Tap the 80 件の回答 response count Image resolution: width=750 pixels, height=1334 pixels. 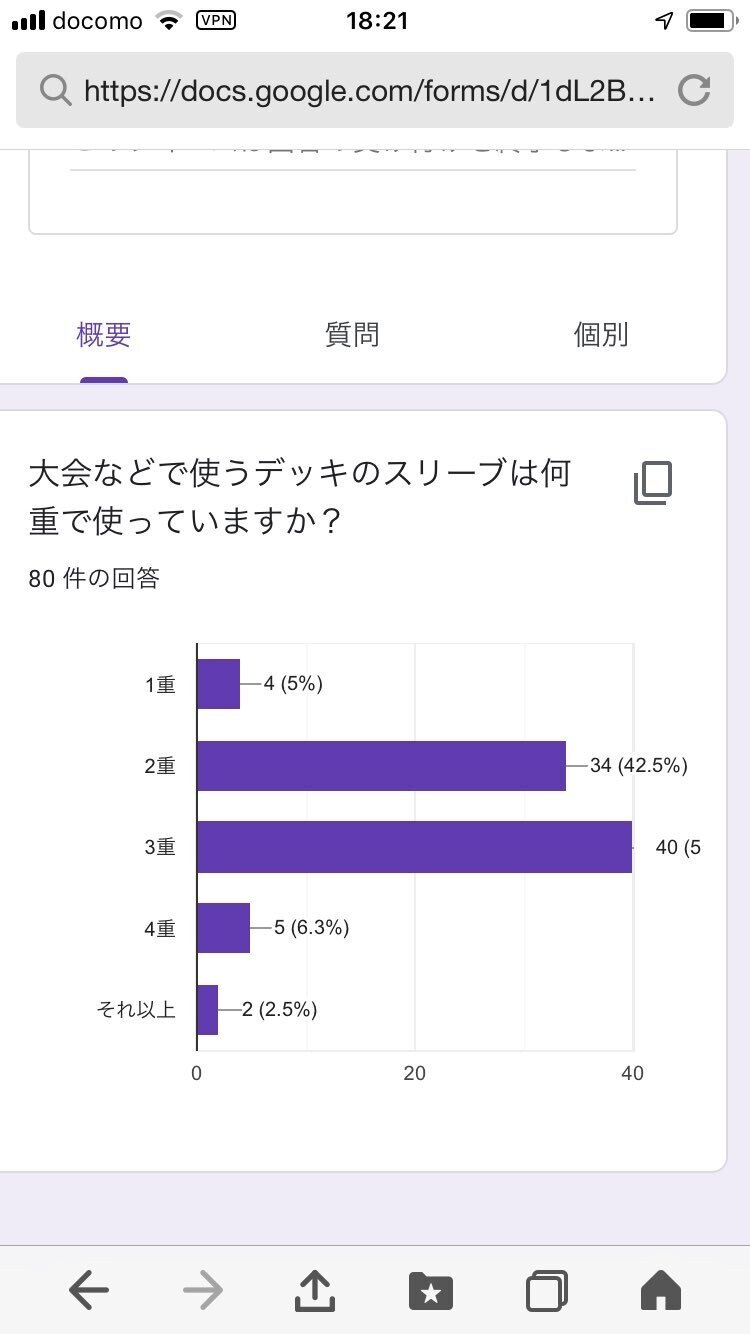point(96,577)
